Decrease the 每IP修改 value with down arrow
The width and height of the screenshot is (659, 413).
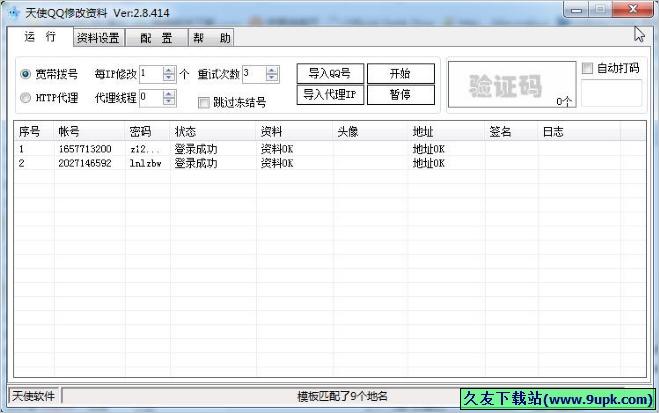[x=169, y=78]
